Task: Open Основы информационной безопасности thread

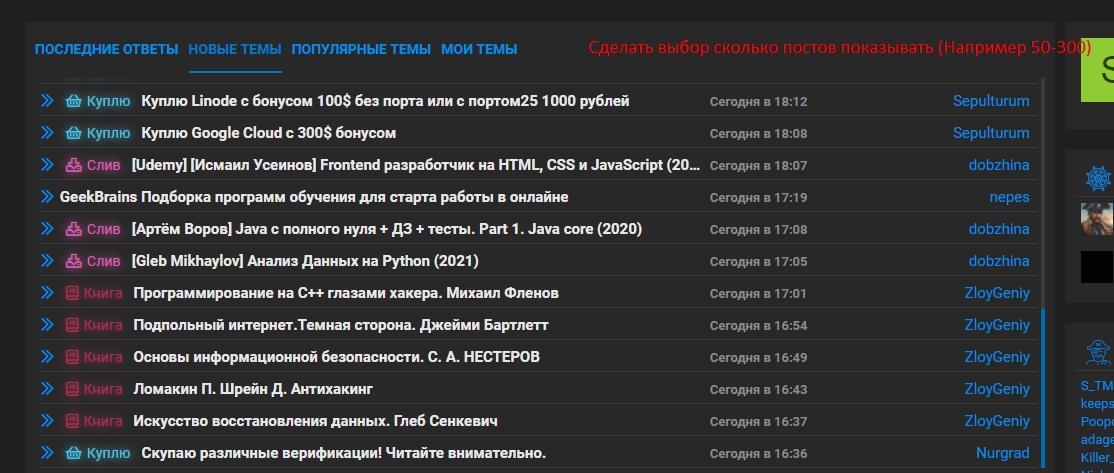Action: (x=337, y=357)
